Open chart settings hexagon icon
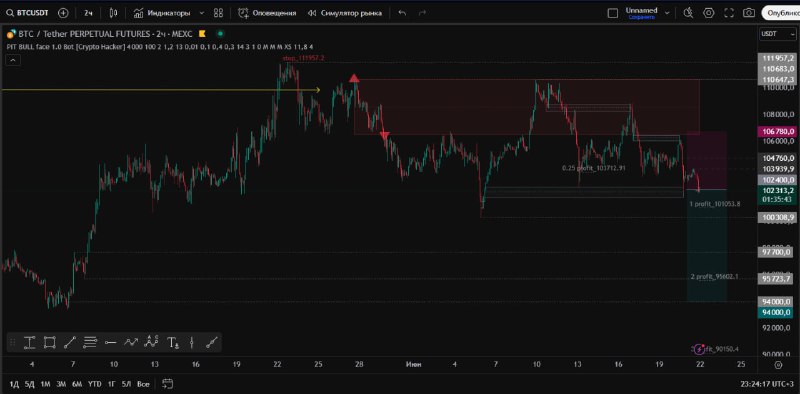 point(709,13)
